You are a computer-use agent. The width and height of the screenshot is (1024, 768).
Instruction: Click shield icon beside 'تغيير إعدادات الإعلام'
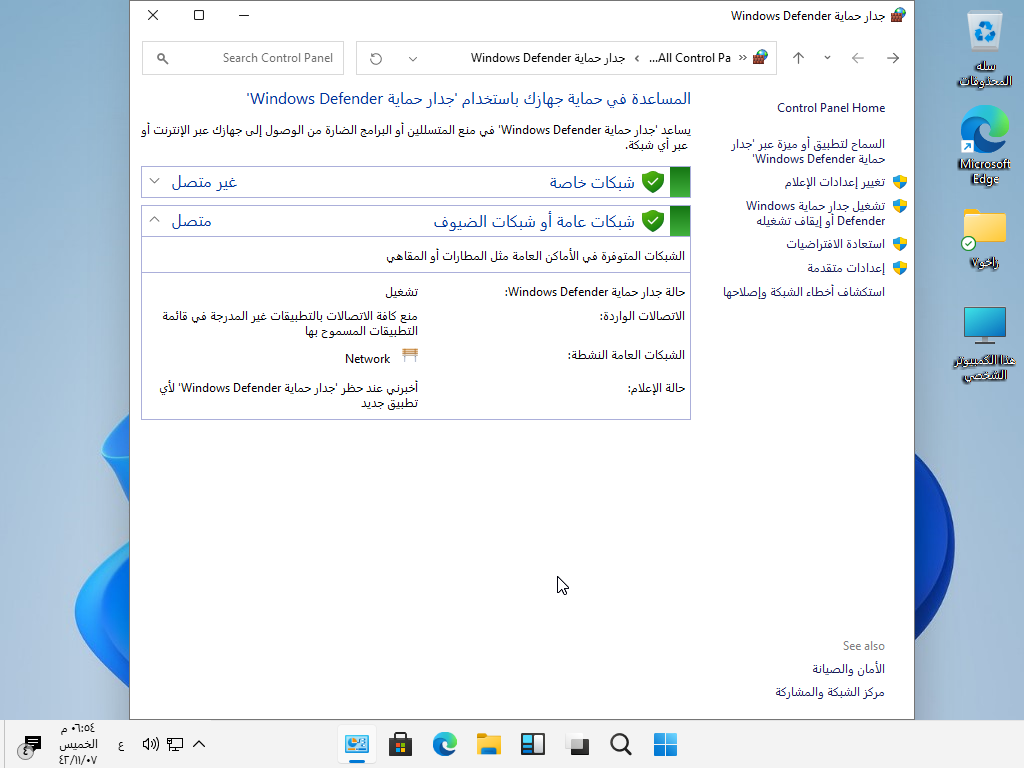click(x=900, y=182)
